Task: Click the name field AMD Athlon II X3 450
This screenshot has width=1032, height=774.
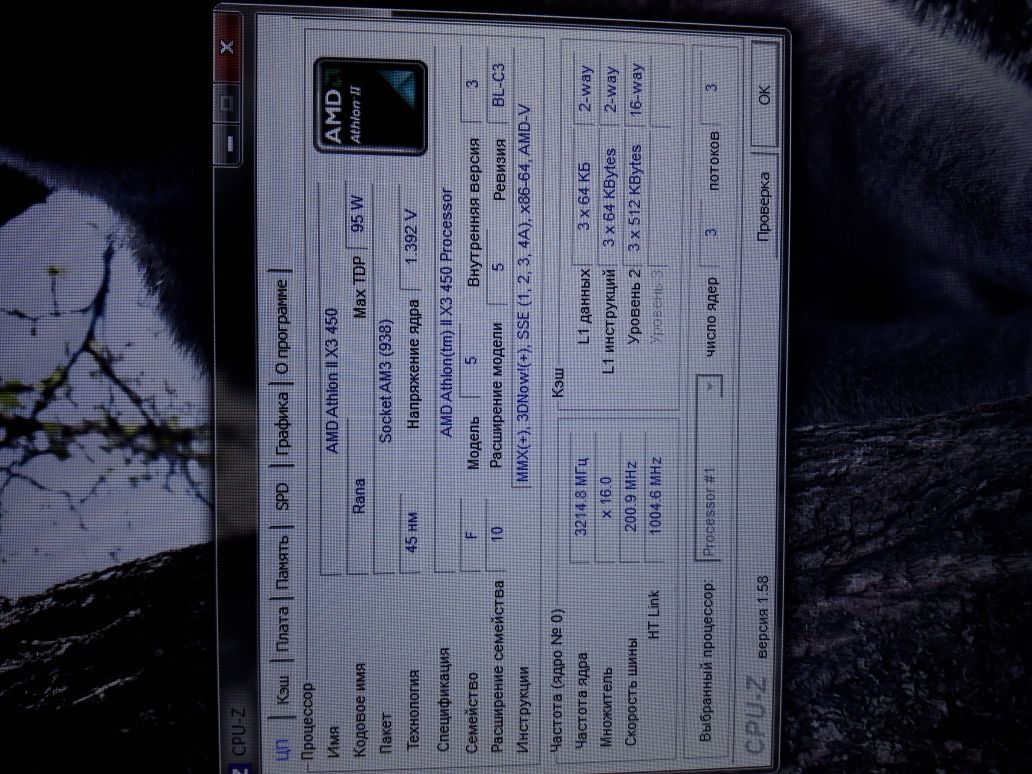Action: tap(332, 380)
